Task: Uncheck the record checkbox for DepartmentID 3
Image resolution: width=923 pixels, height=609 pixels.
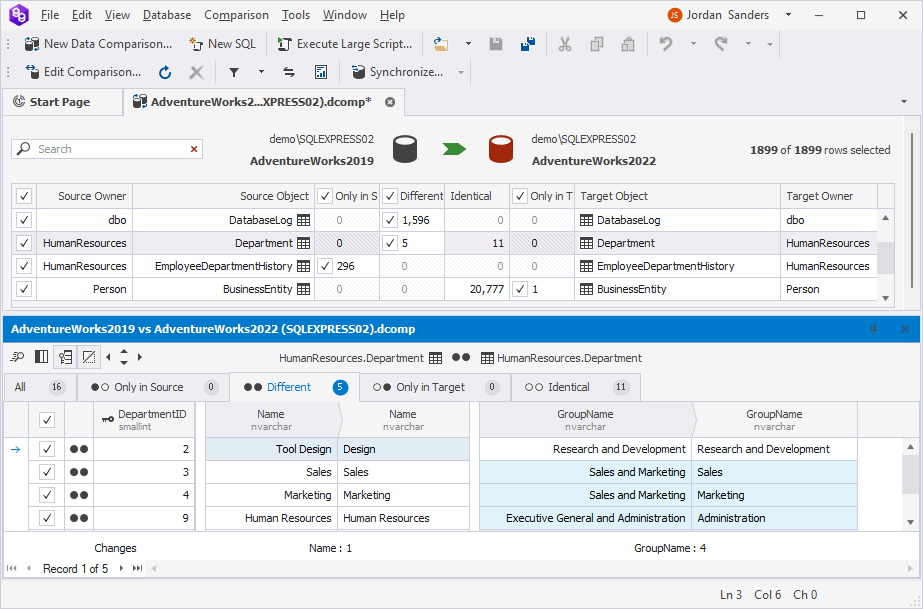Action: tap(47, 472)
